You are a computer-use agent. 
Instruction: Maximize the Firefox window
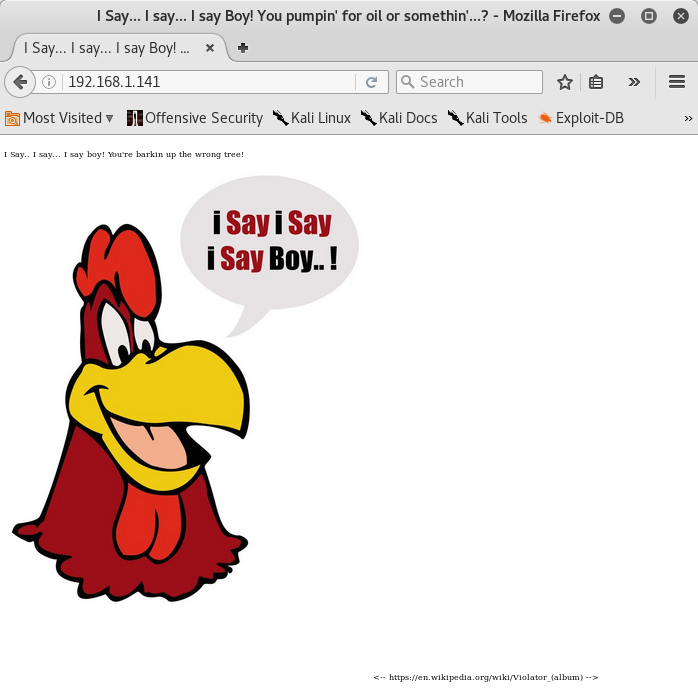tap(649, 16)
